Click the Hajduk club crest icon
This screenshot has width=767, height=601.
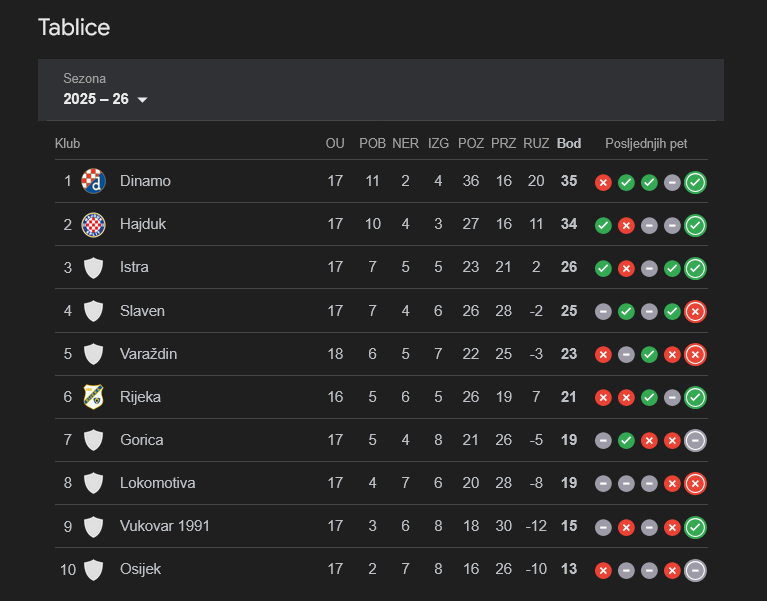[x=93, y=224]
